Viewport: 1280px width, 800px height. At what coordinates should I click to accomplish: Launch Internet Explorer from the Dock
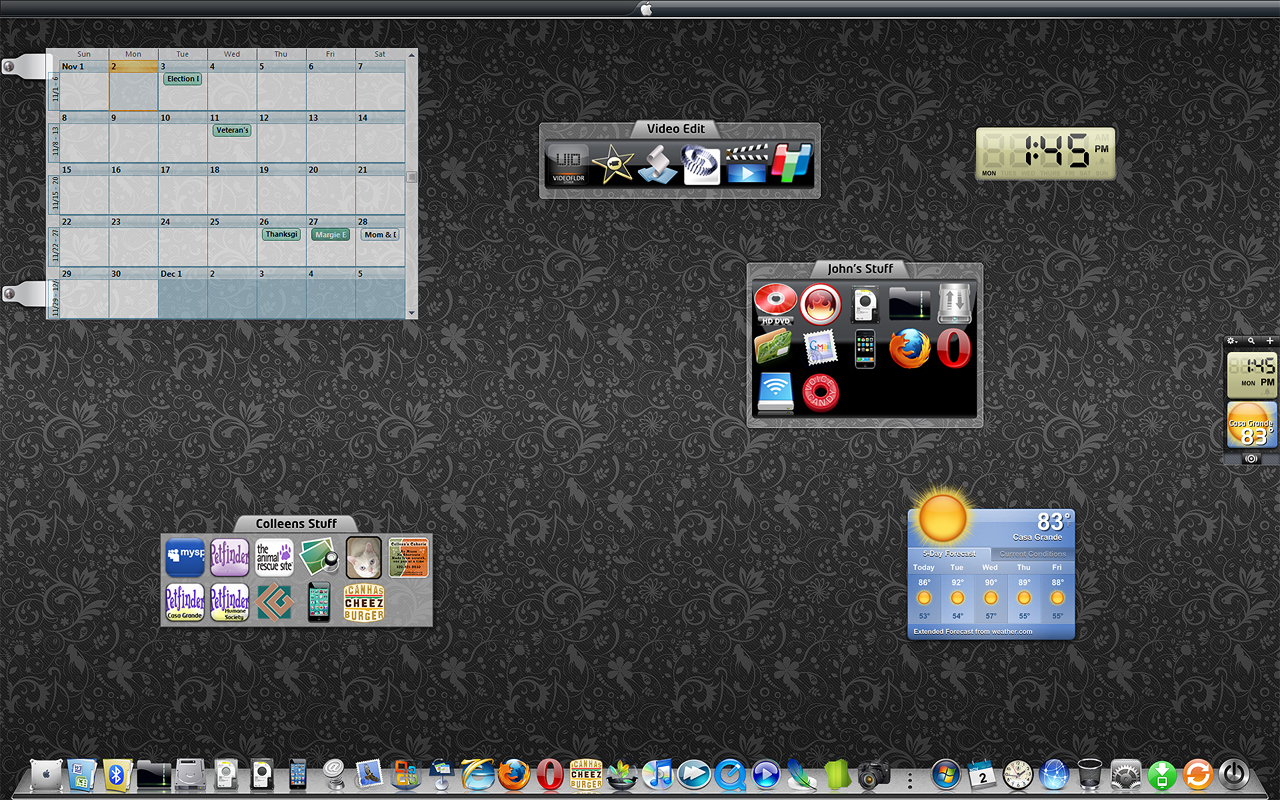(478, 775)
